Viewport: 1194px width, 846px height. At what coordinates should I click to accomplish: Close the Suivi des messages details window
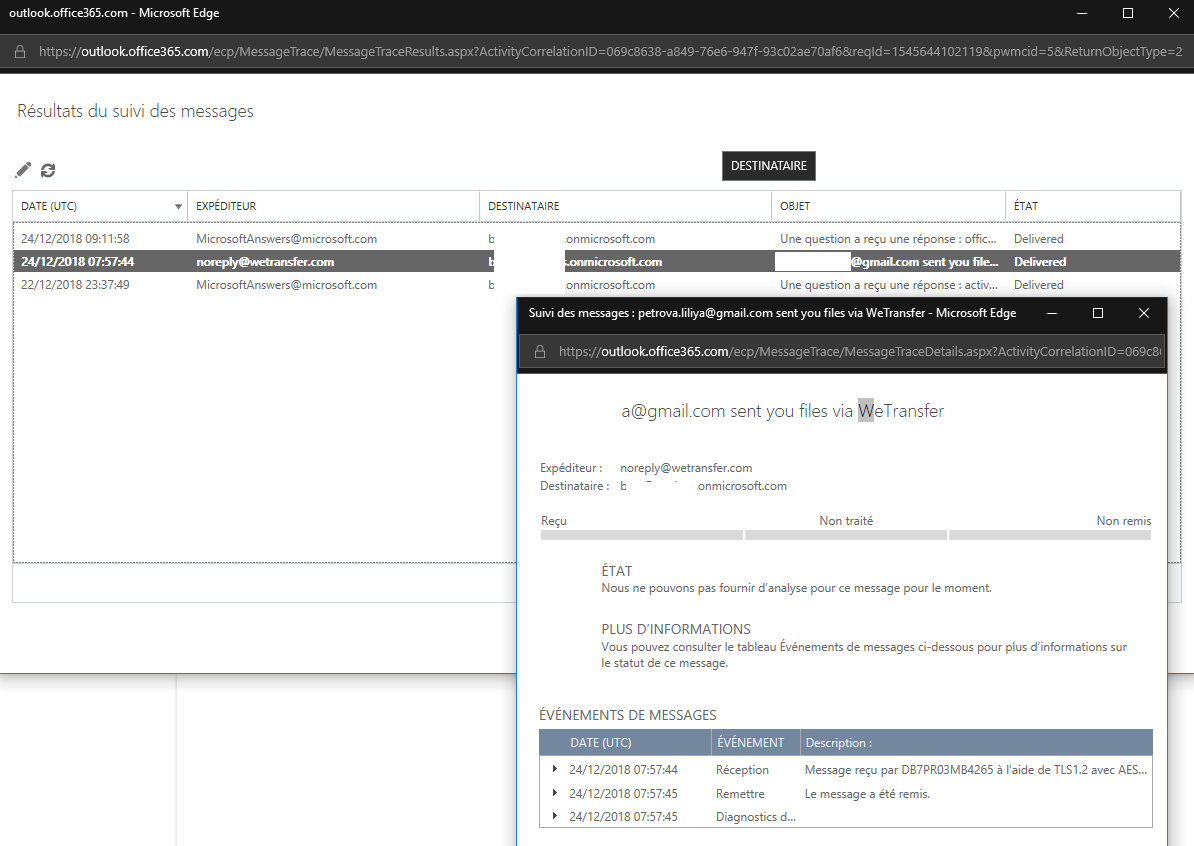[1143, 313]
